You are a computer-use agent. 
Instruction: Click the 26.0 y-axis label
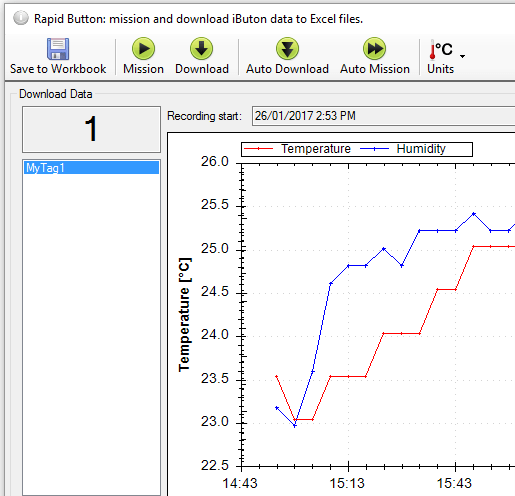pos(215,162)
